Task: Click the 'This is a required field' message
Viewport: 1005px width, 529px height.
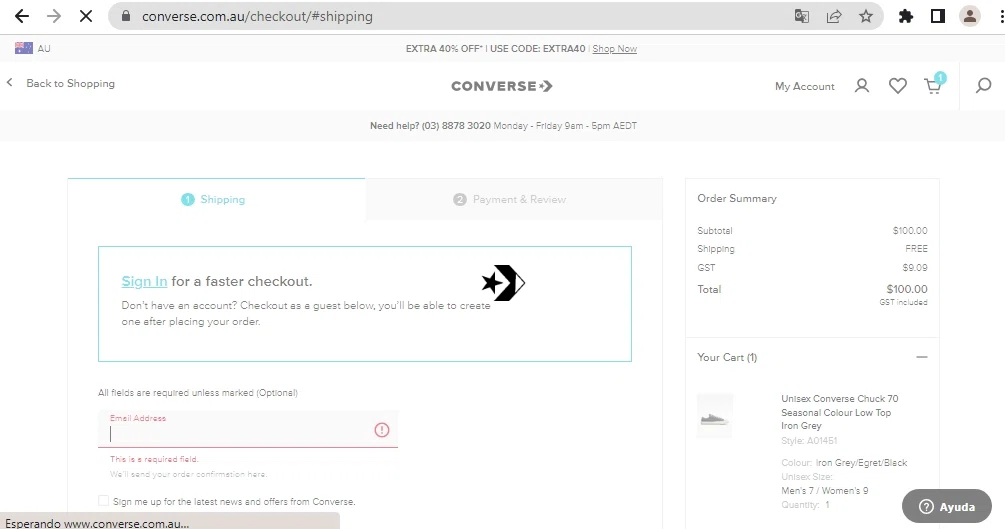Action: click(154, 459)
